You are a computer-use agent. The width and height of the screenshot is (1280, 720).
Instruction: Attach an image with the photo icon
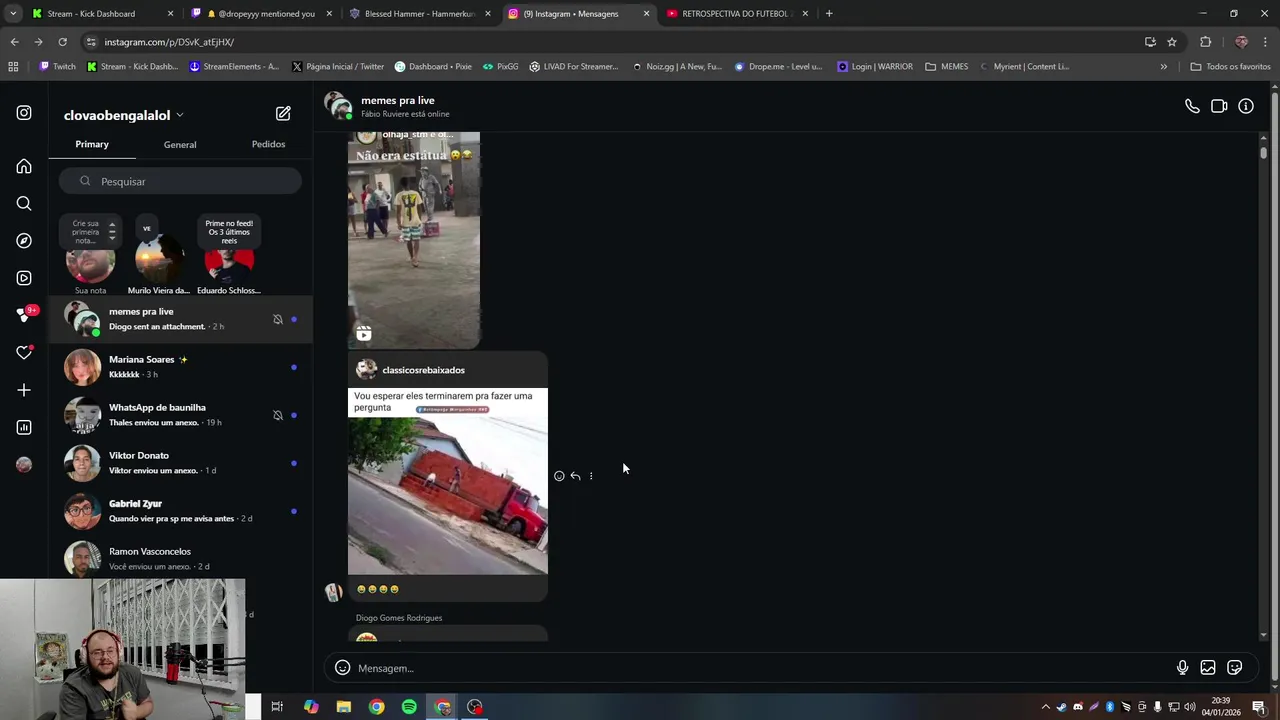click(x=1208, y=668)
